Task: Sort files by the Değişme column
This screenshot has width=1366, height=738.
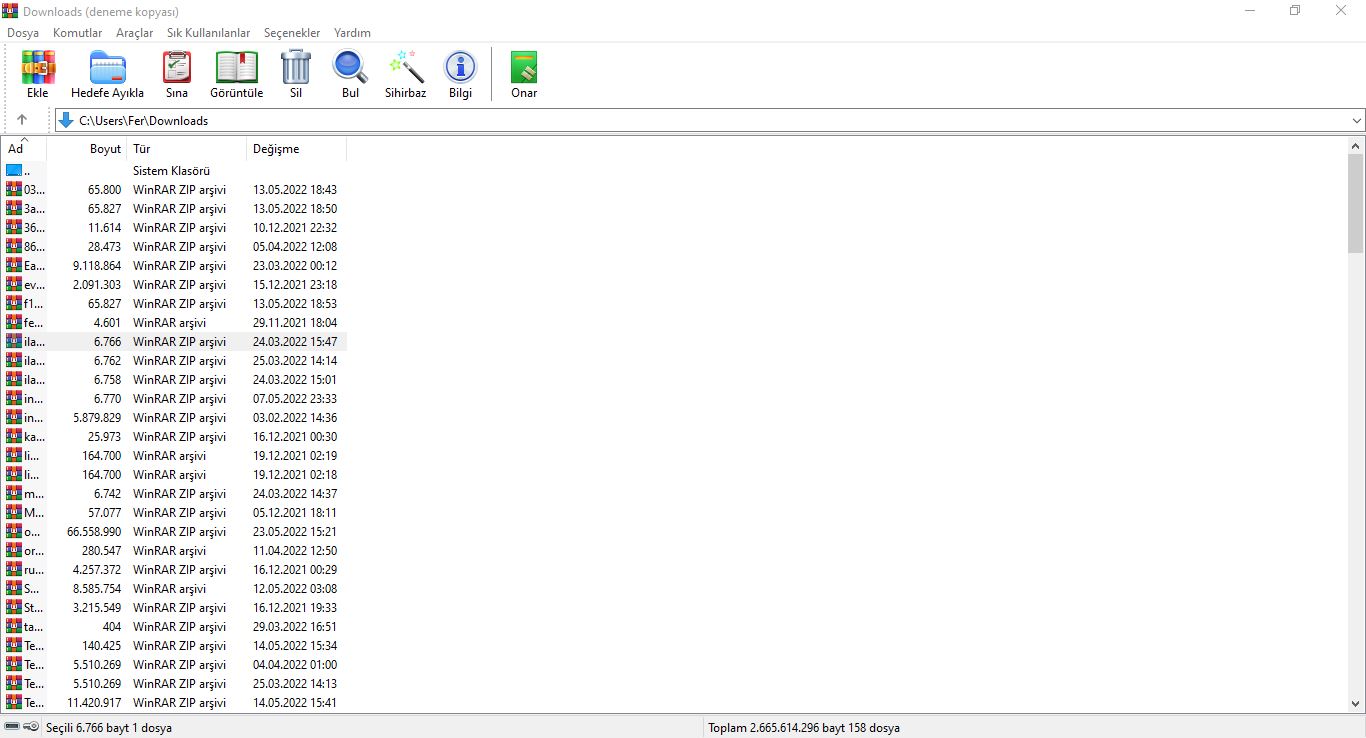Action: pyautogui.click(x=297, y=149)
